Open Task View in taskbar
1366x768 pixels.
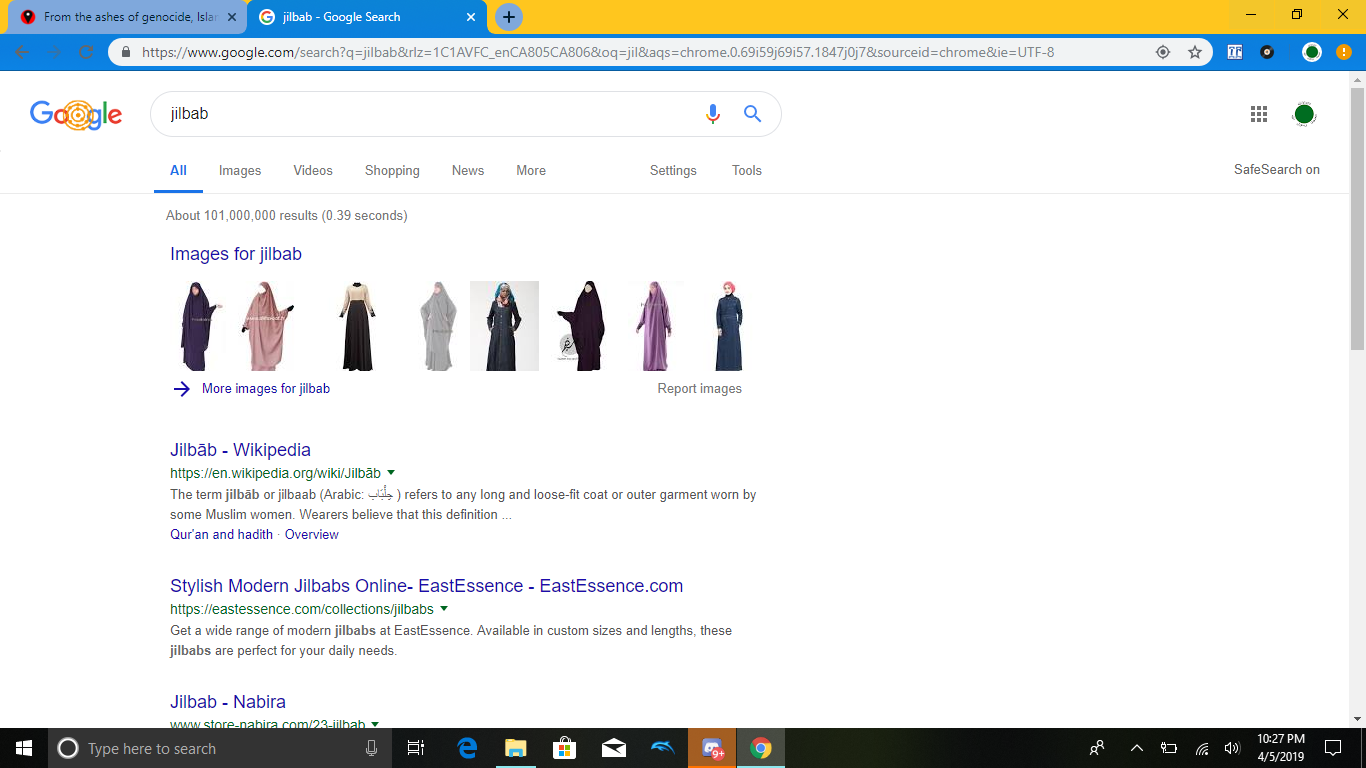416,748
